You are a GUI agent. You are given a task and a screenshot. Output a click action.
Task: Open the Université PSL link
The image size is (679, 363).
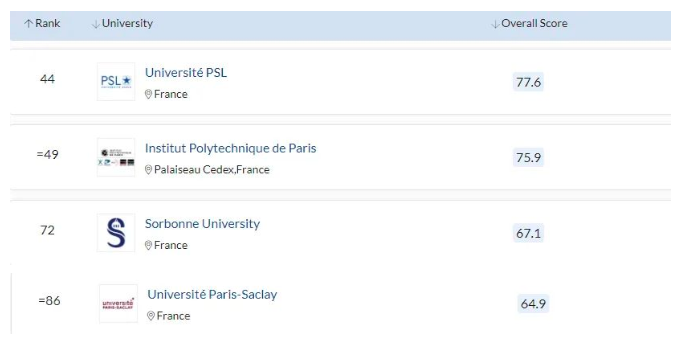(x=186, y=73)
